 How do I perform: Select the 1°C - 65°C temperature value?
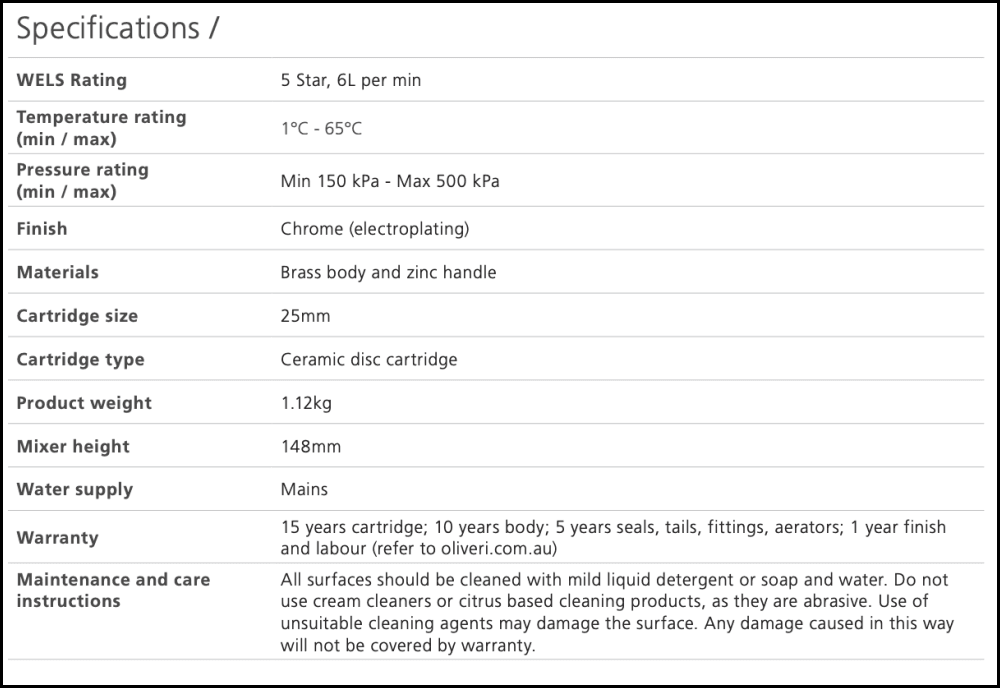tap(321, 129)
